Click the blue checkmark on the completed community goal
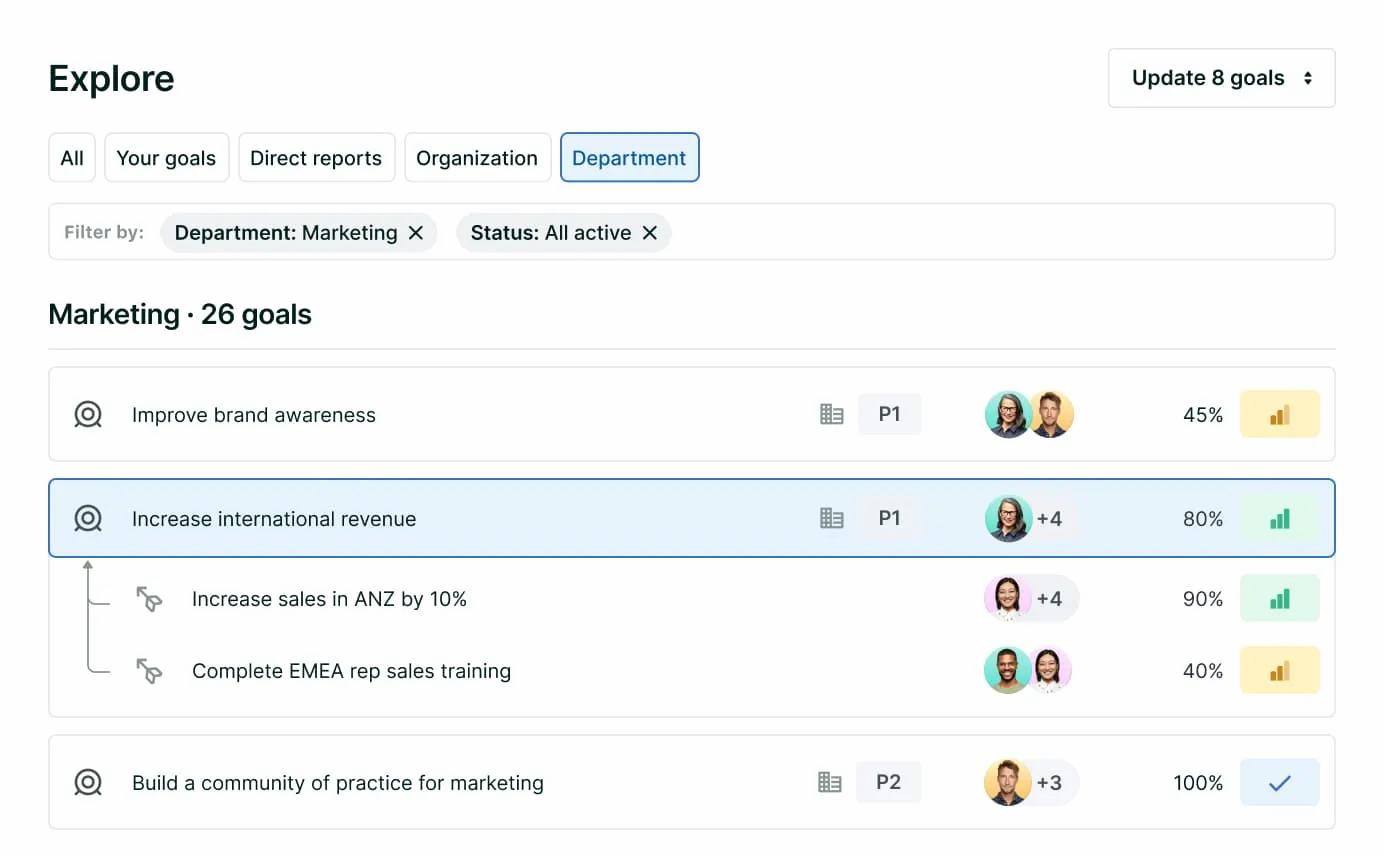Viewport: 1384px width, 856px height. [x=1280, y=783]
